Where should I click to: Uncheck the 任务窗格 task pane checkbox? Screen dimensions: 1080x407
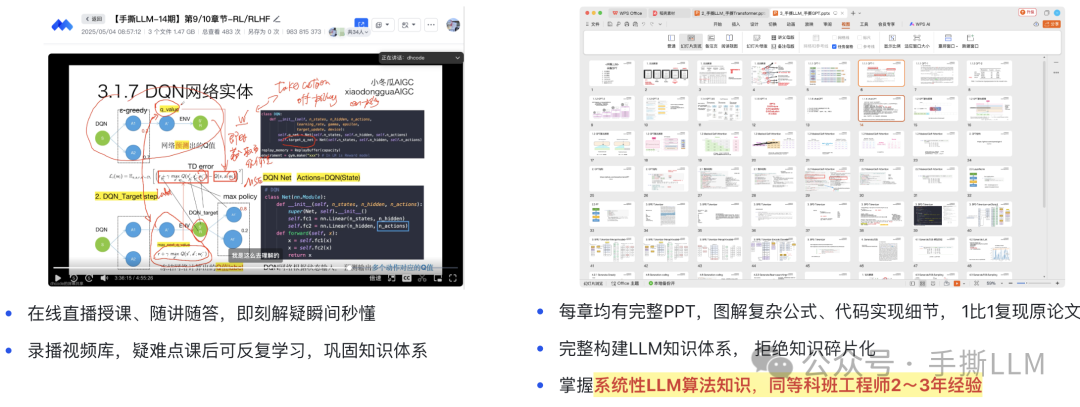point(834,46)
